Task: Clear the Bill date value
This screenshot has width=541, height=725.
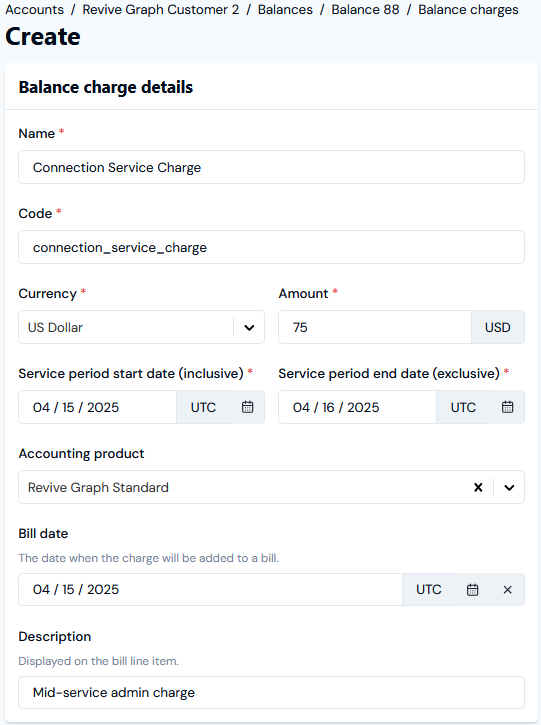Action: [507, 590]
